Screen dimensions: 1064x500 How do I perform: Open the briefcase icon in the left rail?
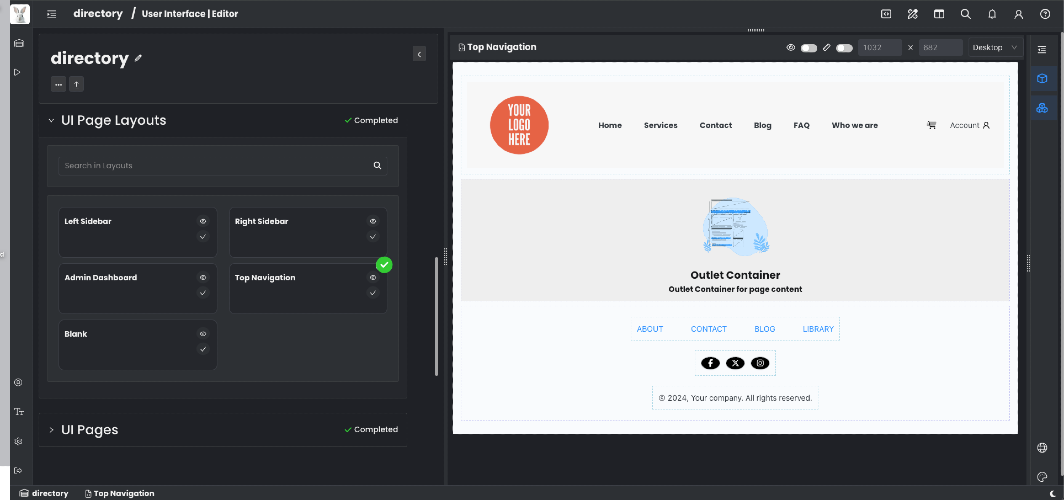18,43
